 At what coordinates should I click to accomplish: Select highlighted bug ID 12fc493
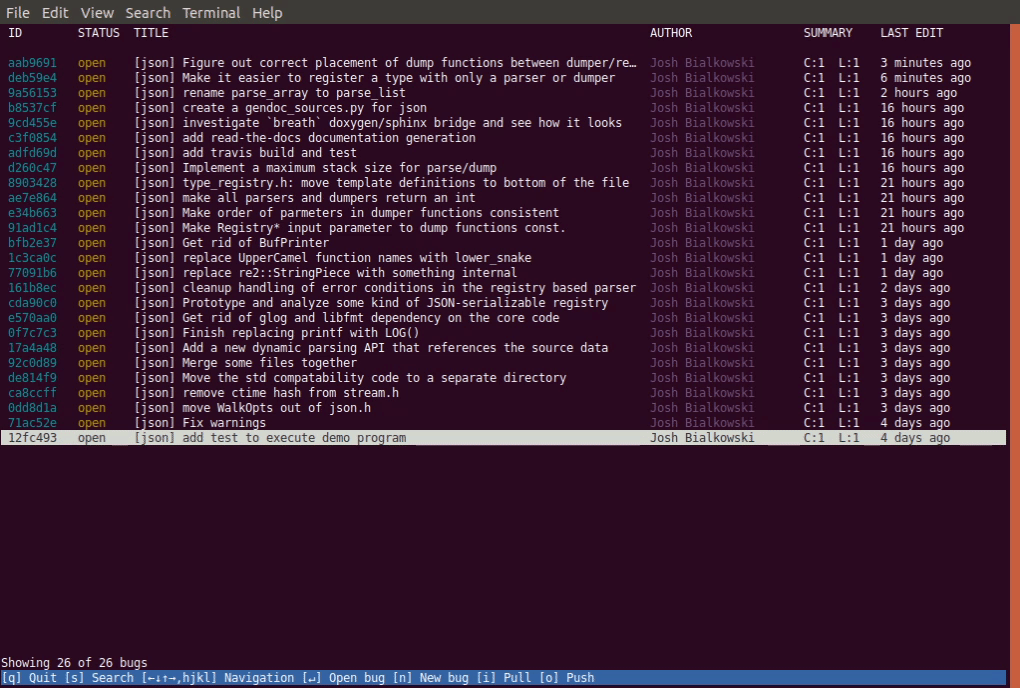click(x=32, y=438)
